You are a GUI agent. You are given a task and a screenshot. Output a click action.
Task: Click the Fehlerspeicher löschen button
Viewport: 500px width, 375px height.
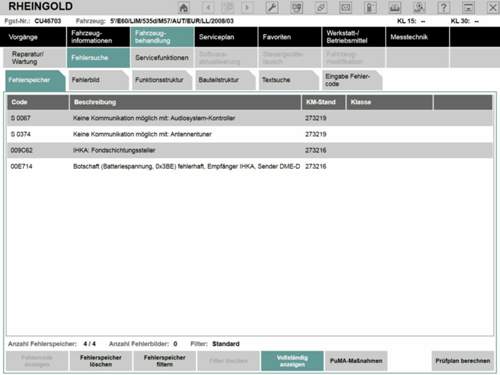click(101, 361)
